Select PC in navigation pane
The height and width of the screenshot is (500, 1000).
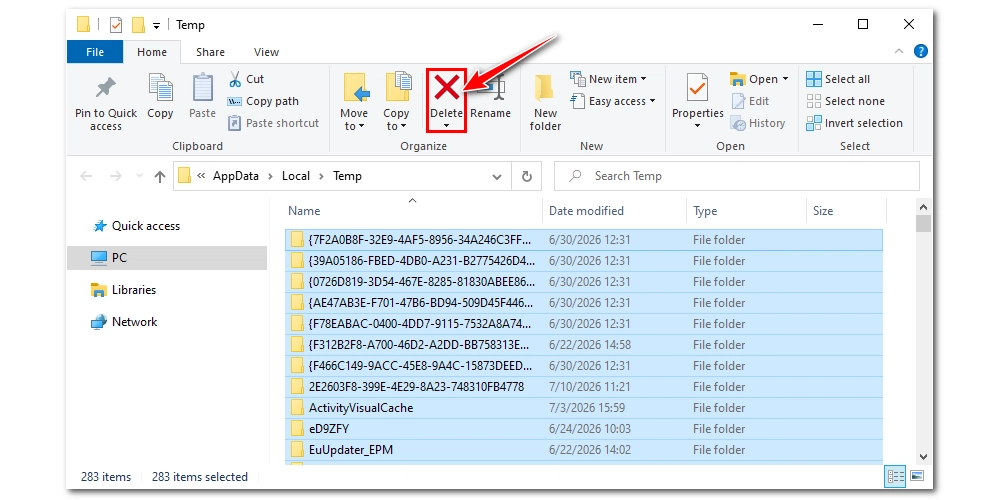167,258
